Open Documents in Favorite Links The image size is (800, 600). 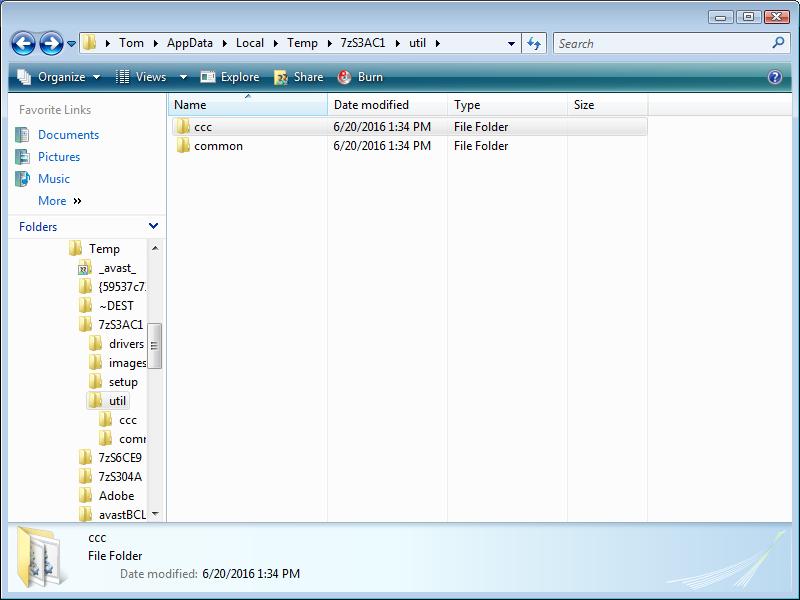pyautogui.click(x=68, y=135)
